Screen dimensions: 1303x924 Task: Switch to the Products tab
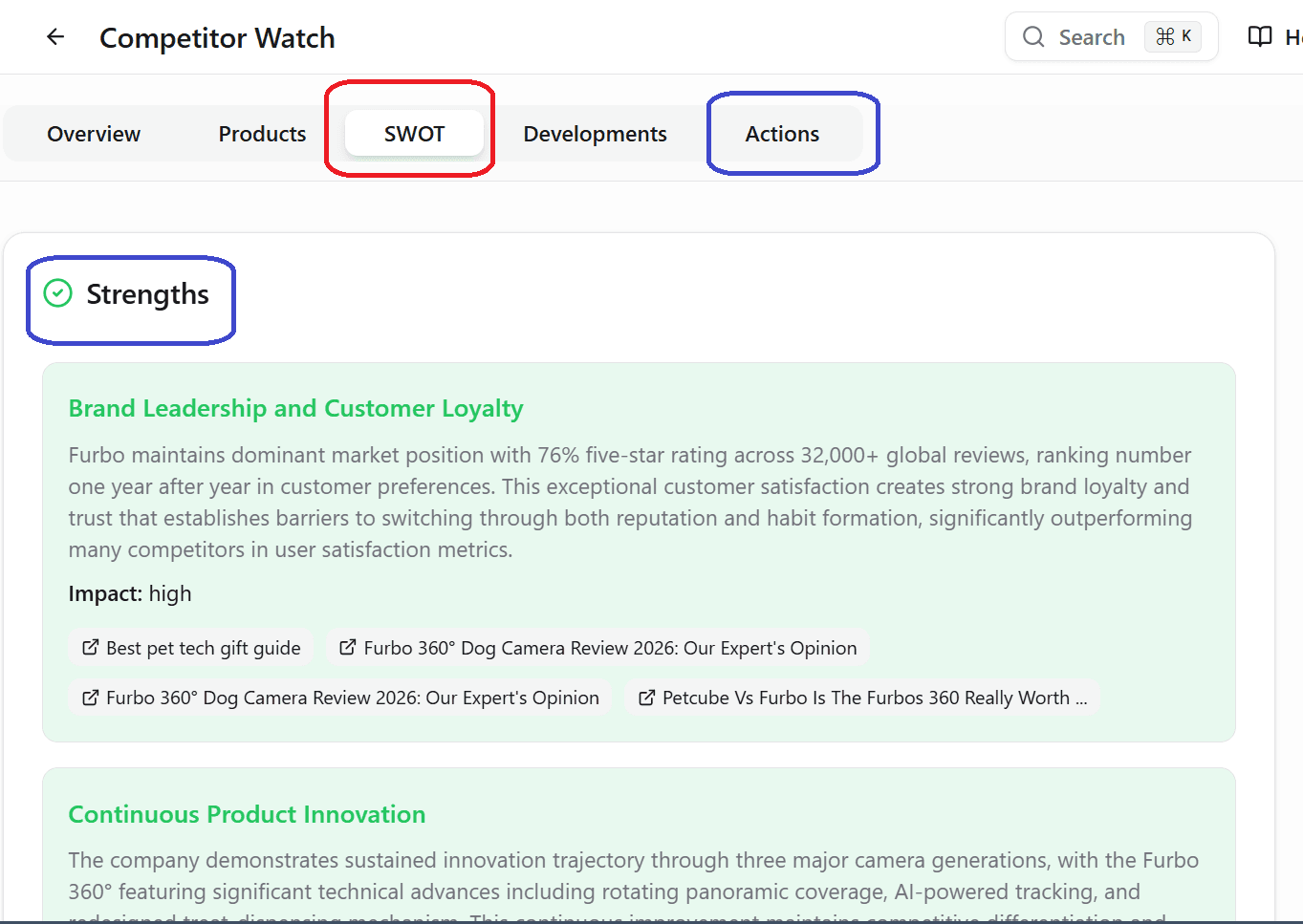click(262, 134)
